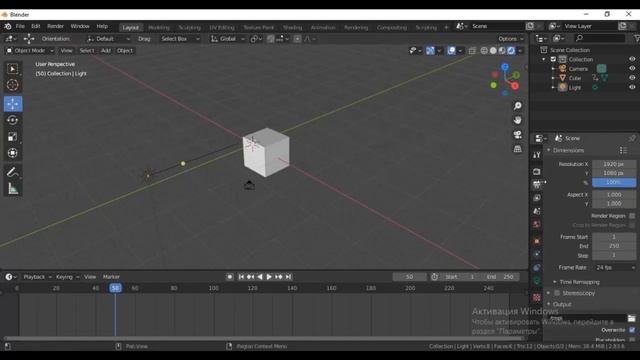Activate the Transform tool

pyautogui.click(x=13, y=153)
